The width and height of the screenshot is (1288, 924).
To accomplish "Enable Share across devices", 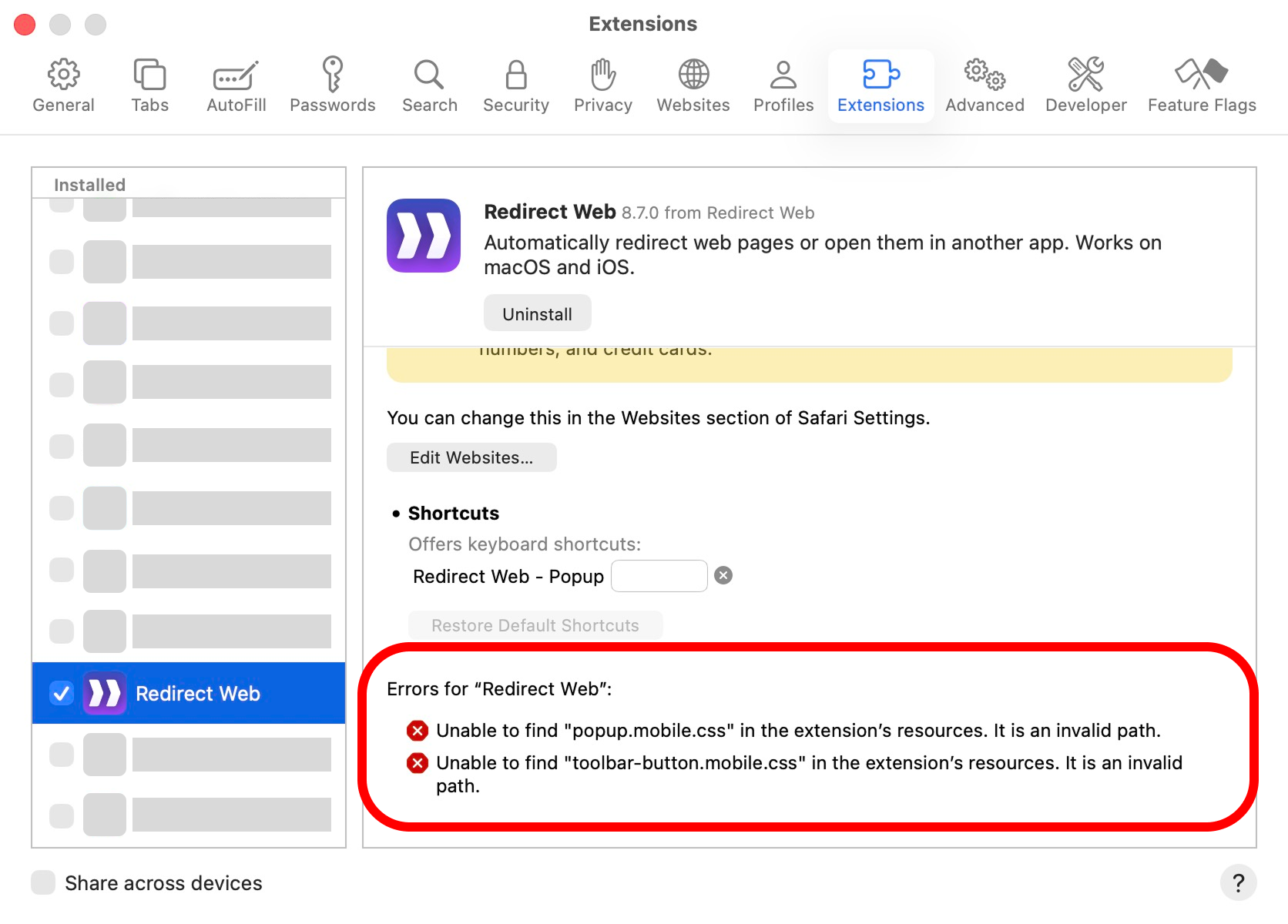I will (x=43, y=882).
